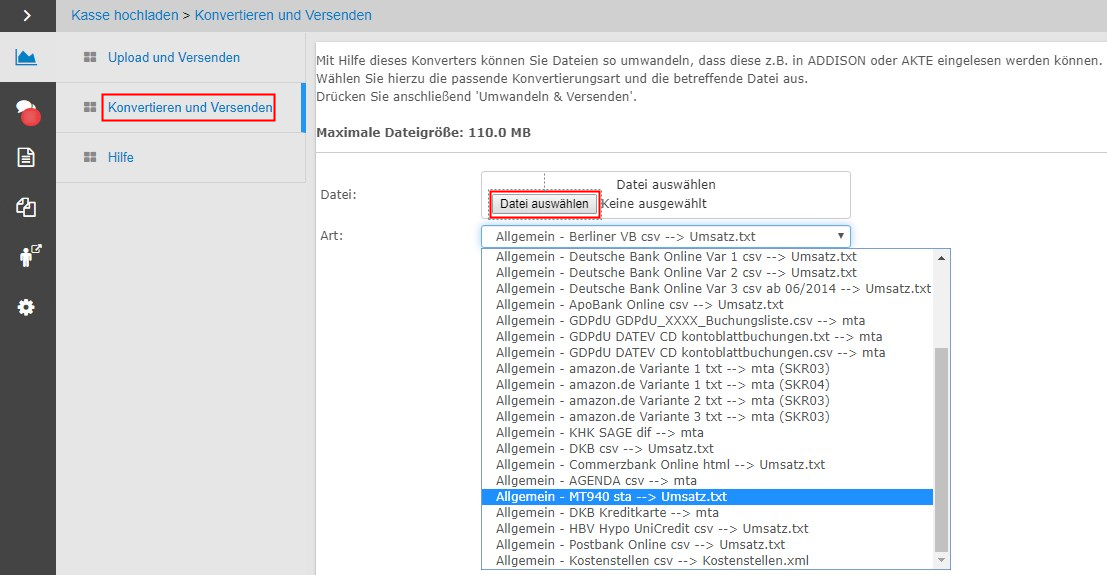Click grid icon beside Hilfe
The height and width of the screenshot is (575, 1107).
click(x=90, y=157)
